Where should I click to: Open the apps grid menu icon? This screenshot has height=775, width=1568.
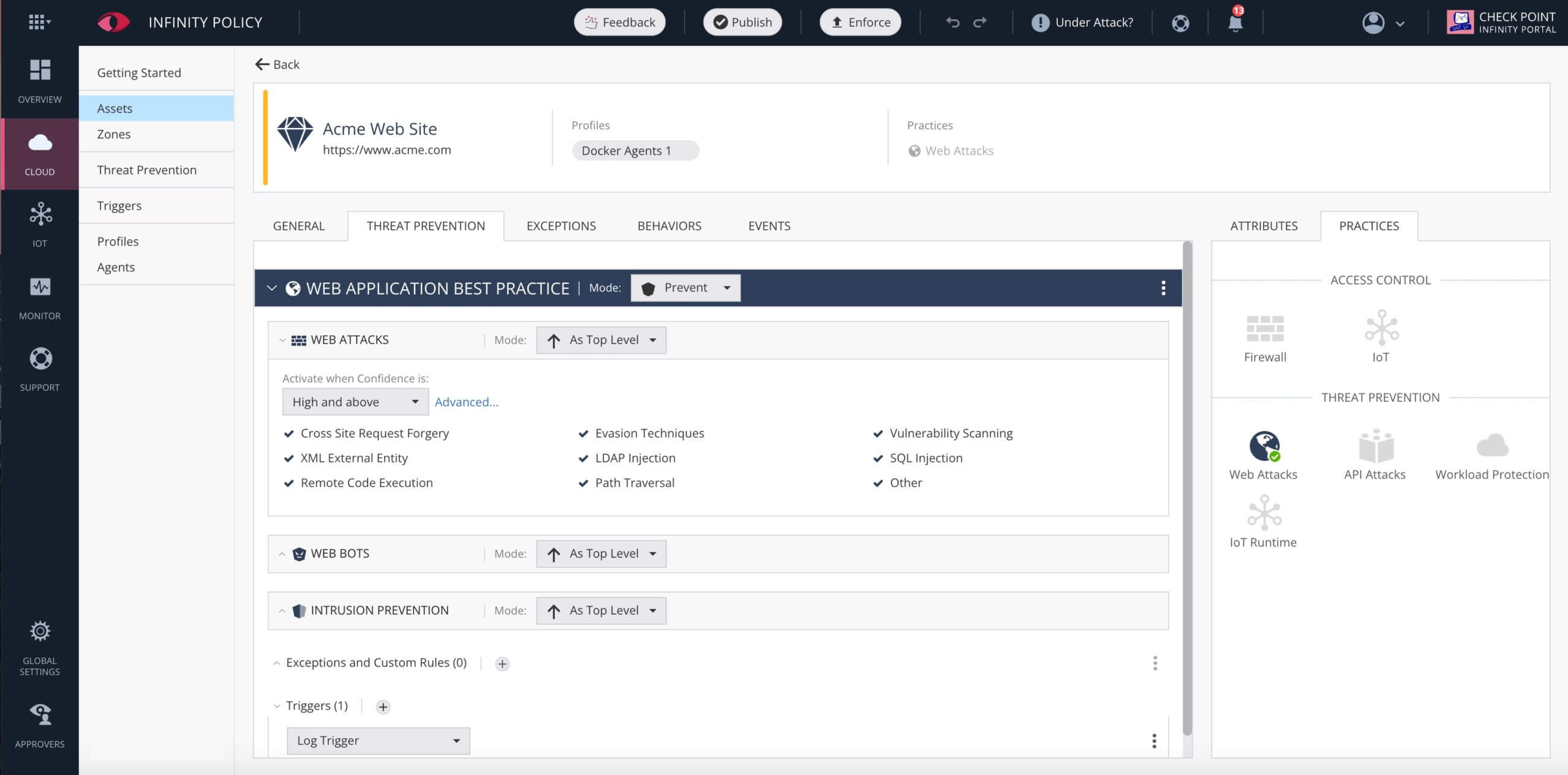39,23
